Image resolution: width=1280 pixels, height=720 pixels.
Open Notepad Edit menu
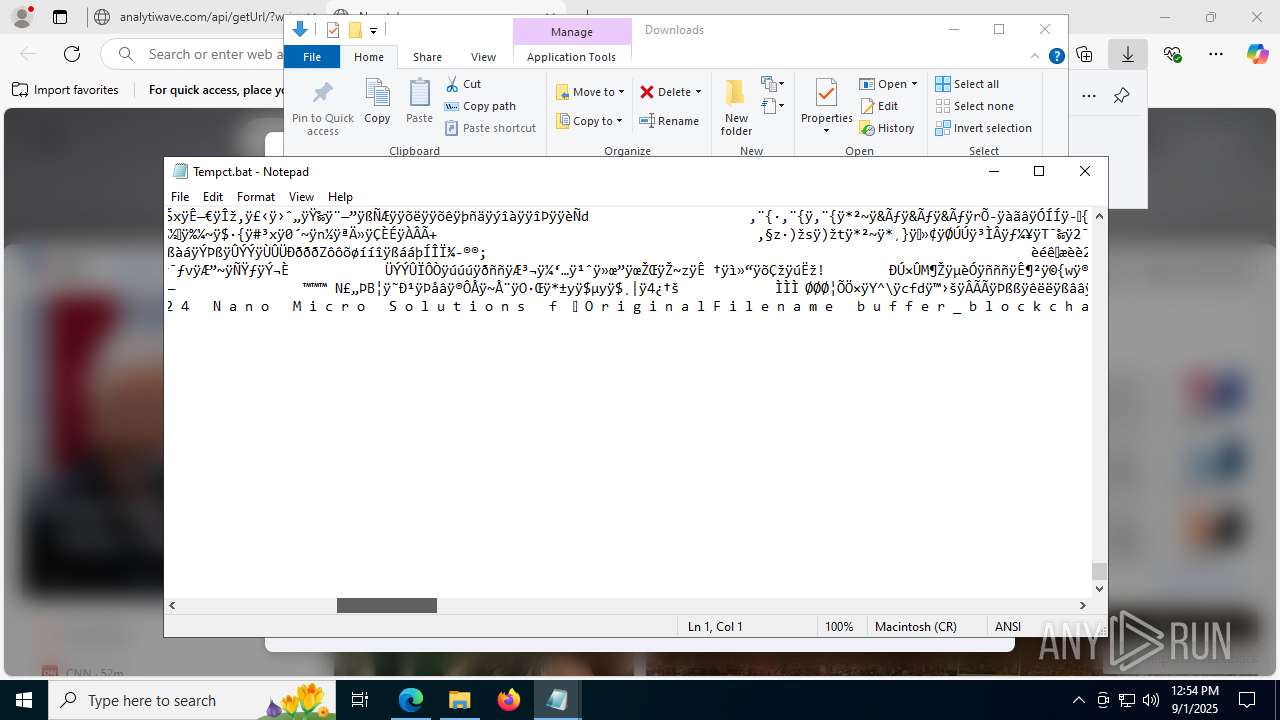[213, 197]
